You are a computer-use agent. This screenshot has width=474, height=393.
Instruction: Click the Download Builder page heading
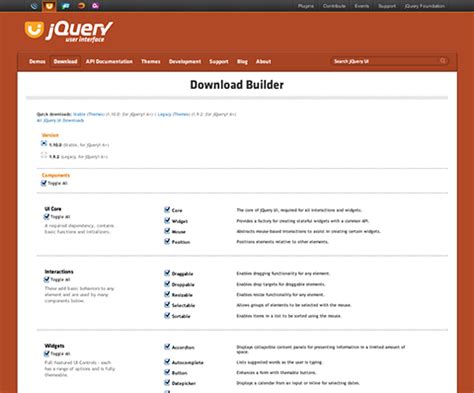(x=237, y=85)
